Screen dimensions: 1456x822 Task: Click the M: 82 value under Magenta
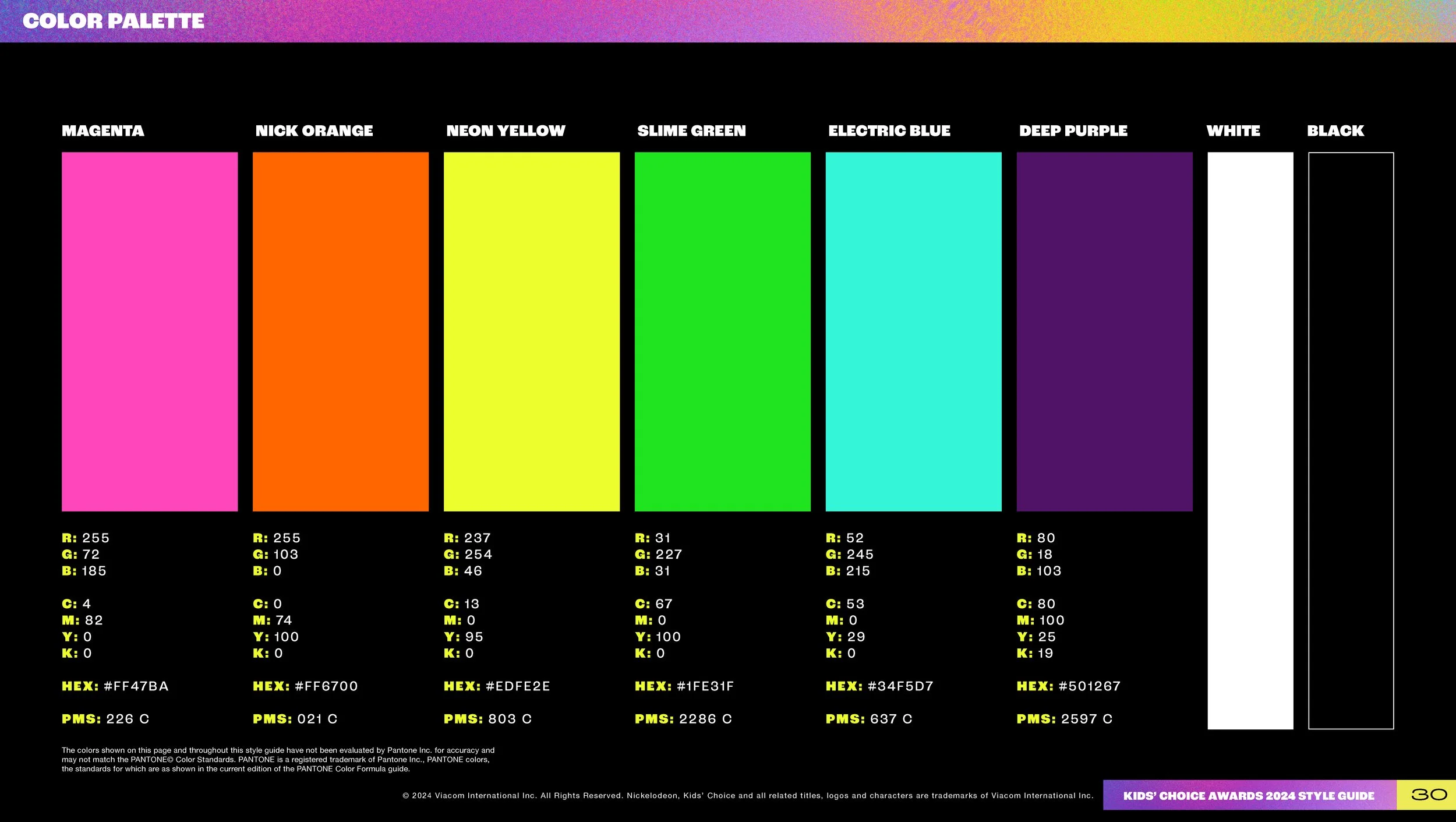(x=83, y=620)
